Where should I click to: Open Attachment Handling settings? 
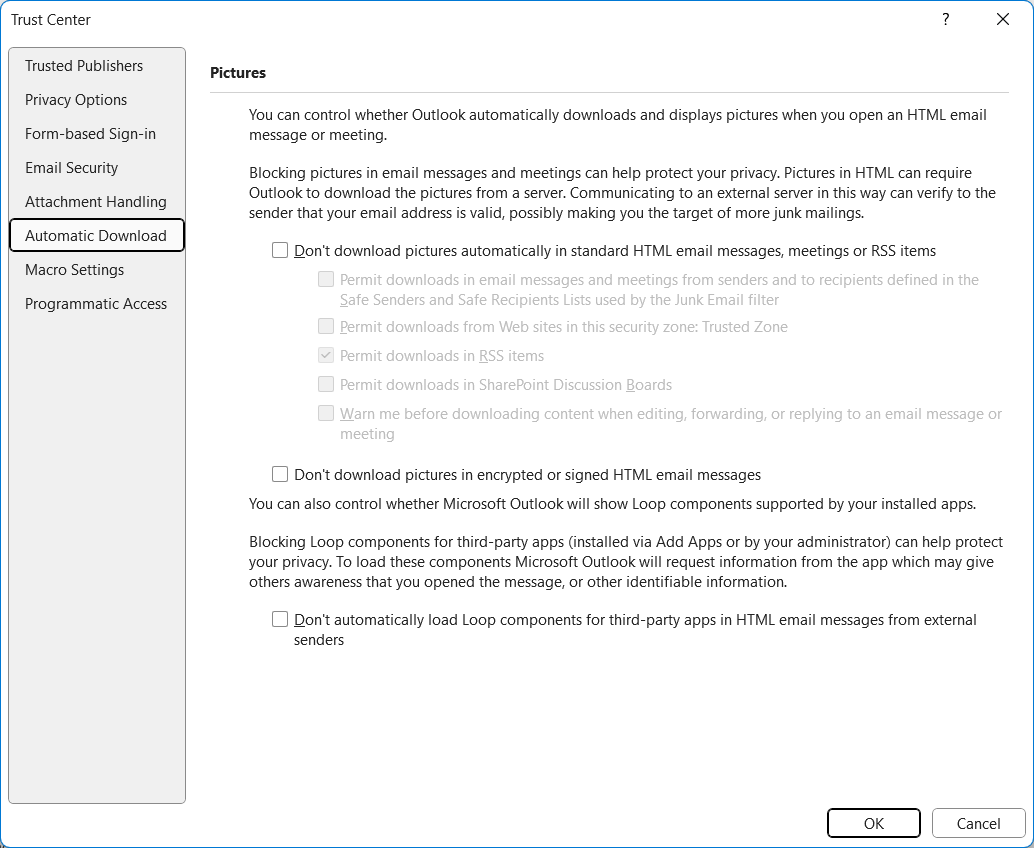click(x=97, y=202)
